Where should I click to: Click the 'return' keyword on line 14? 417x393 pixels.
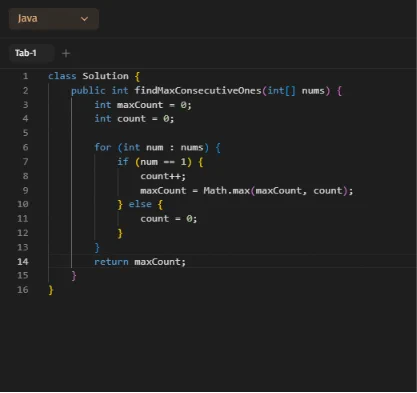(x=111, y=262)
